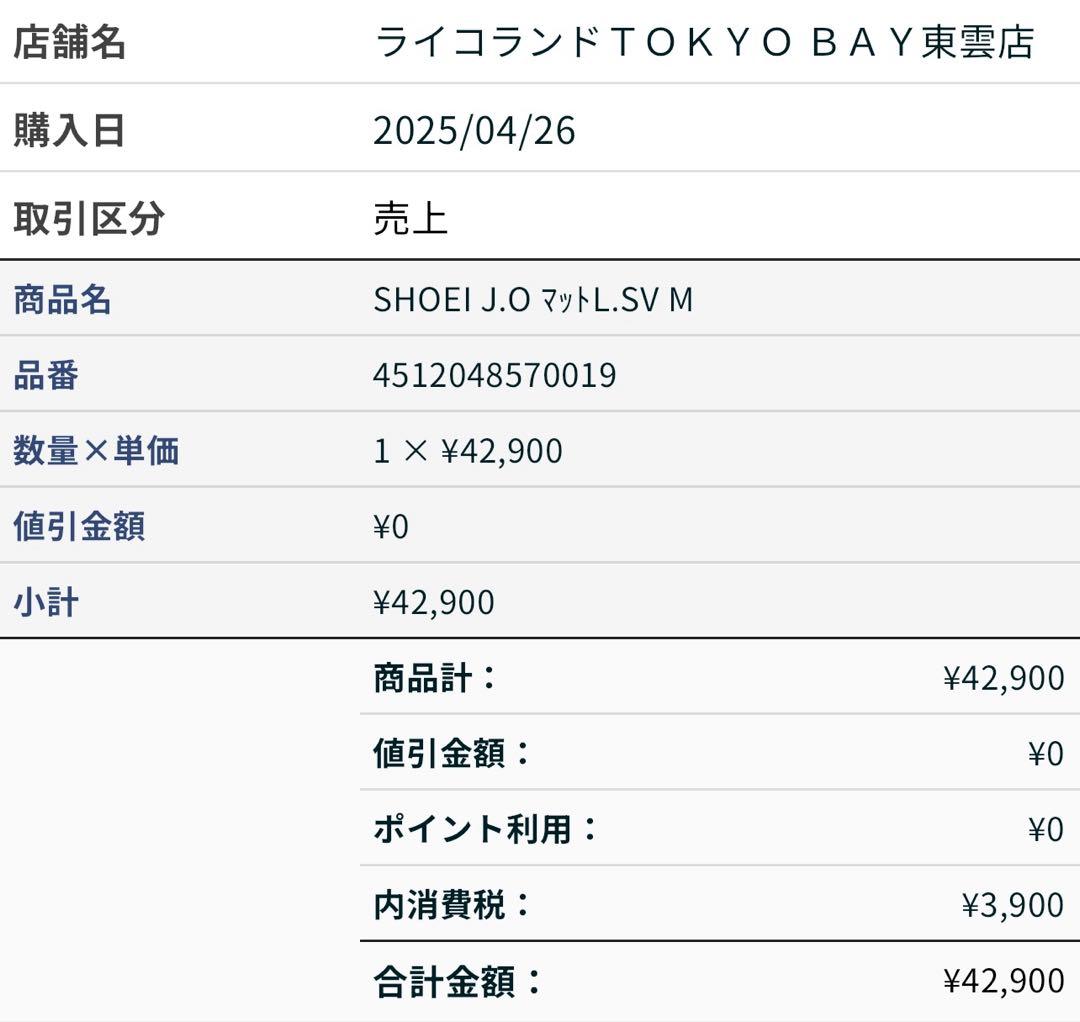
Task: Click the ポイント利用 label
Action: (484, 829)
